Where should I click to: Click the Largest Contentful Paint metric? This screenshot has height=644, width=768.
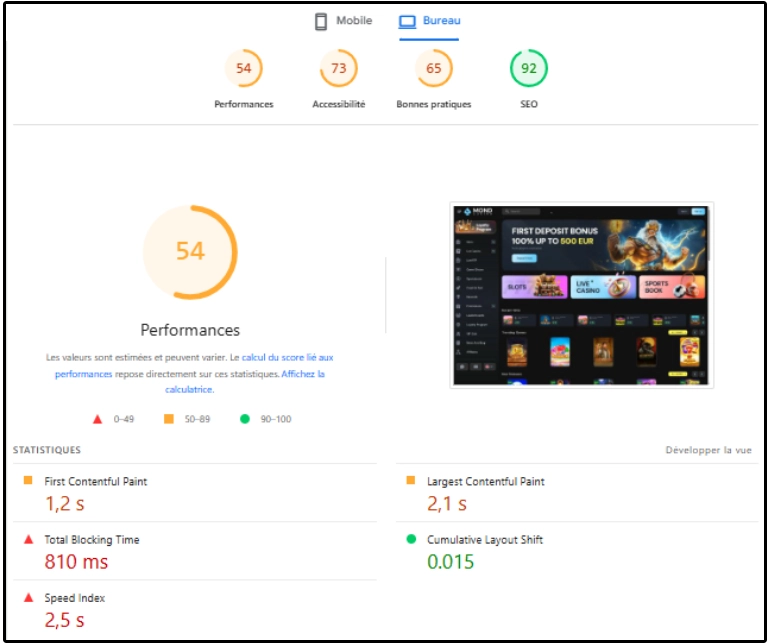coord(485,482)
